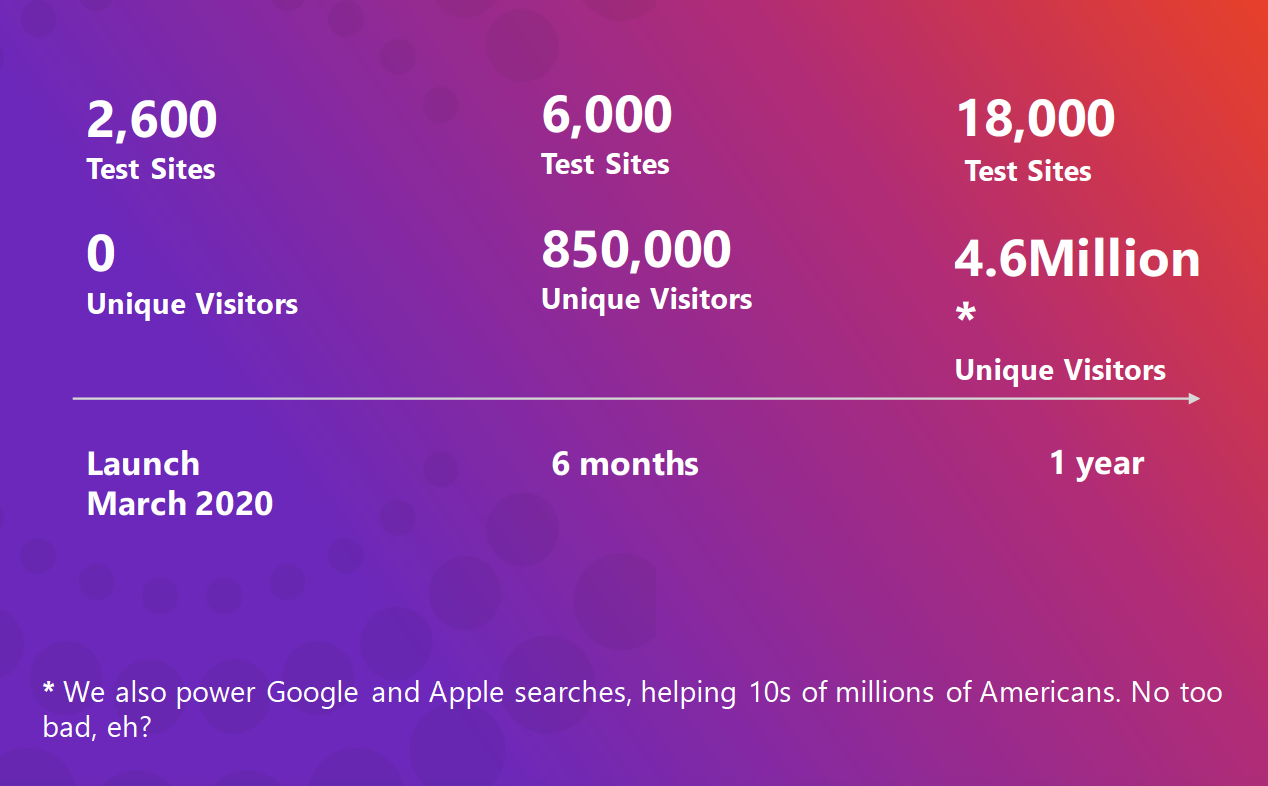
Task: Click 'Unique Visitors' label under 850,000
Action: [647, 299]
